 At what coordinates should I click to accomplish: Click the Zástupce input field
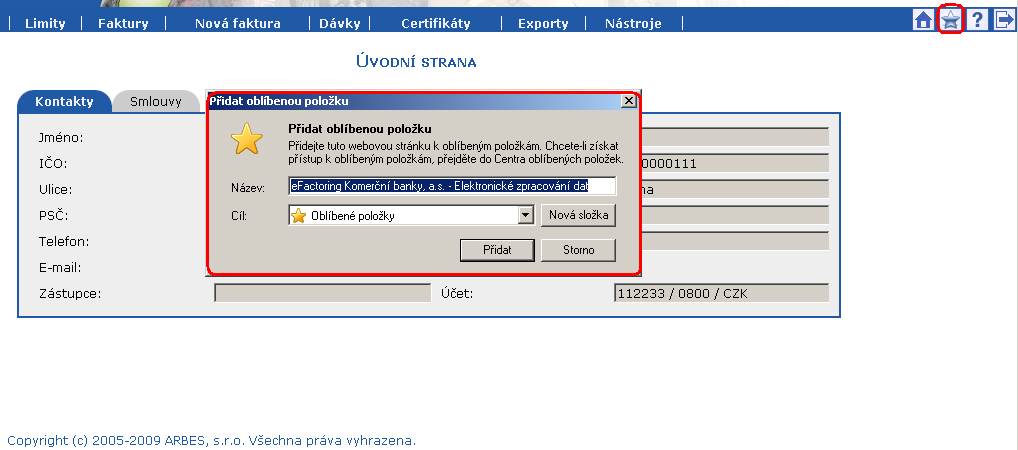(x=323, y=293)
